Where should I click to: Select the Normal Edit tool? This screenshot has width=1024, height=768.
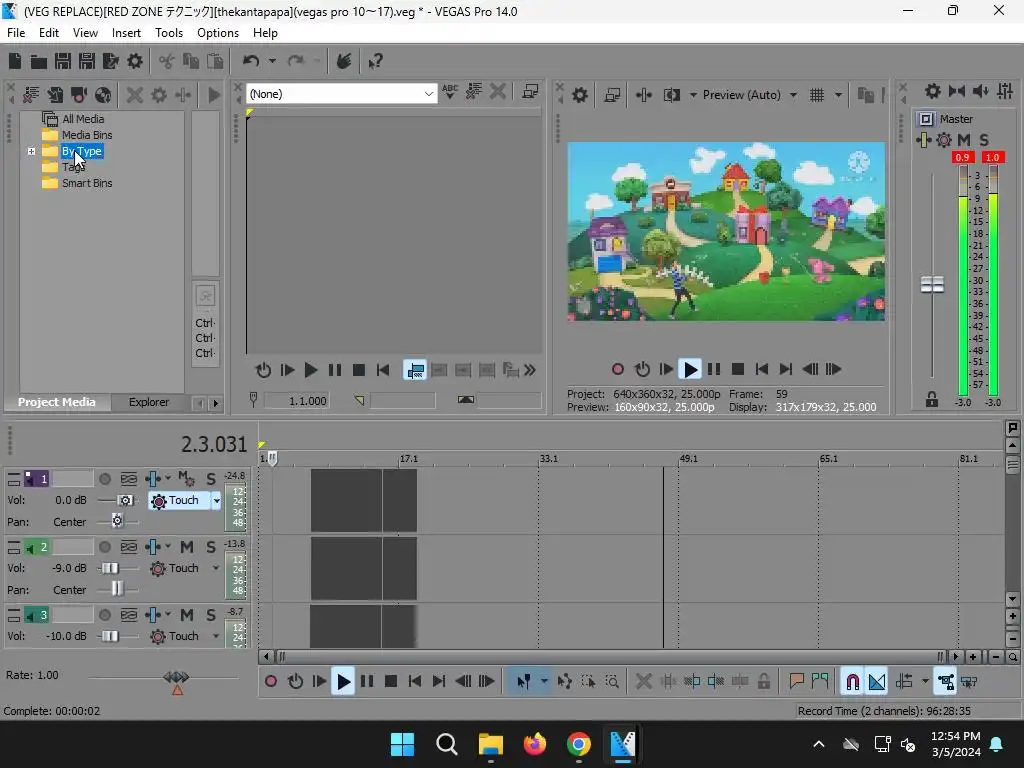click(524, 682)
